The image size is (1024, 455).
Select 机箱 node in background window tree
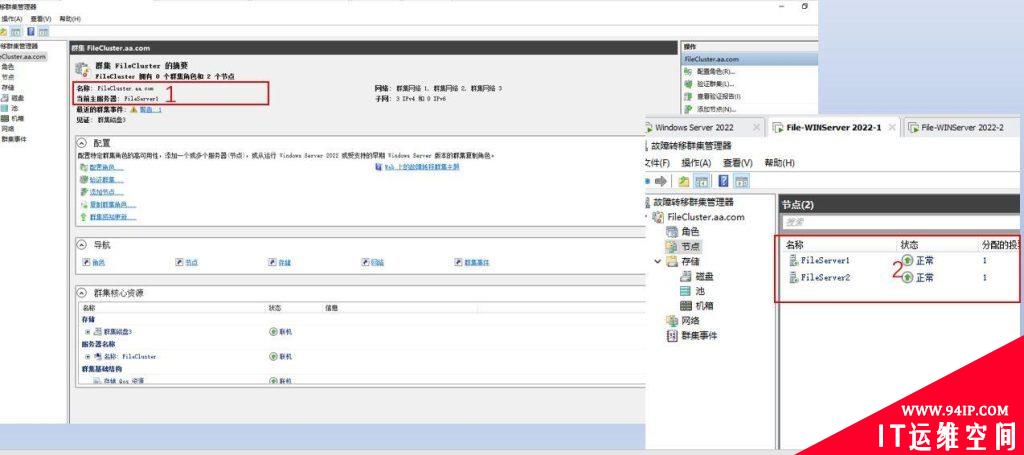coord(13,118)
